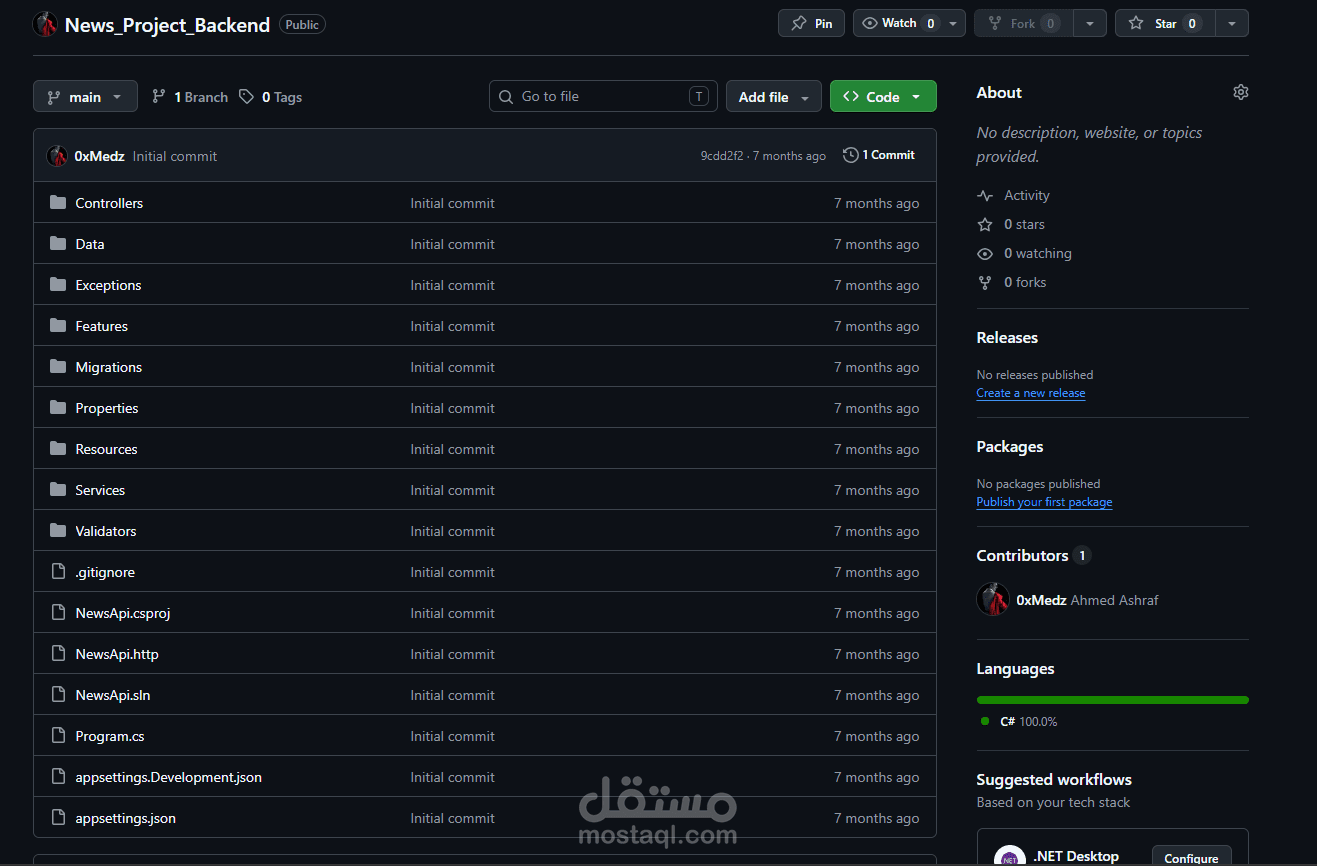Open the Migrations folder name
1317x866 pixels.
pyautogui.click(x=109, y=367)
